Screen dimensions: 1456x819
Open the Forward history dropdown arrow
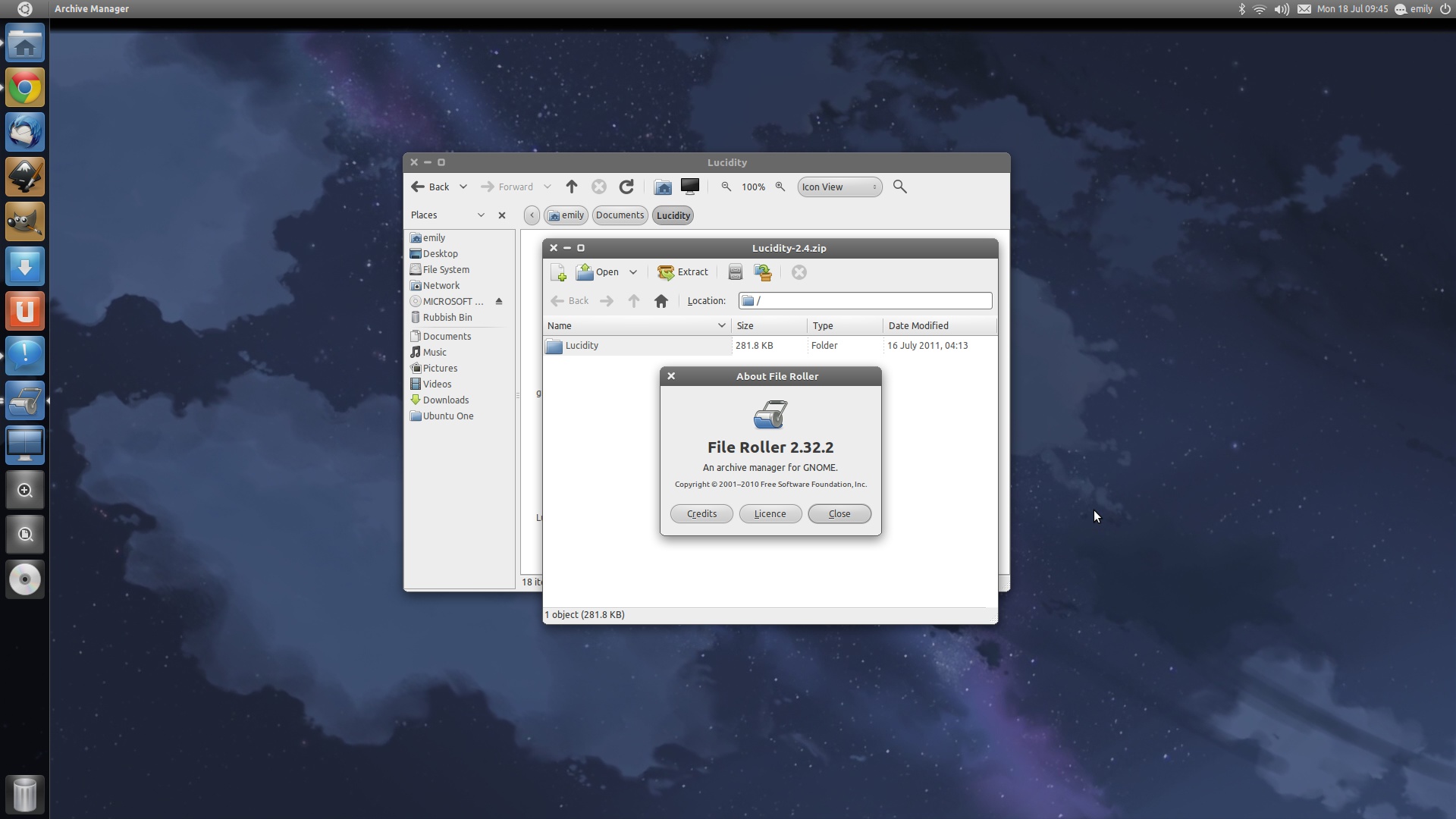click(x=548, y=187)
